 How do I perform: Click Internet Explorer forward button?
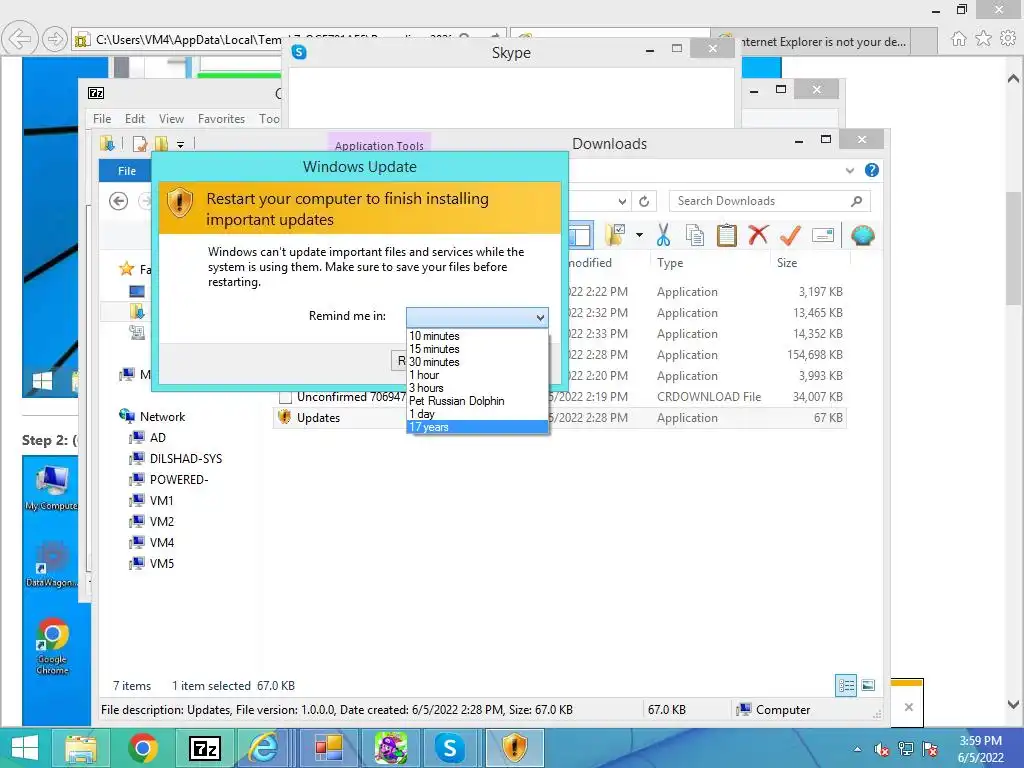(x=54, y=39)
